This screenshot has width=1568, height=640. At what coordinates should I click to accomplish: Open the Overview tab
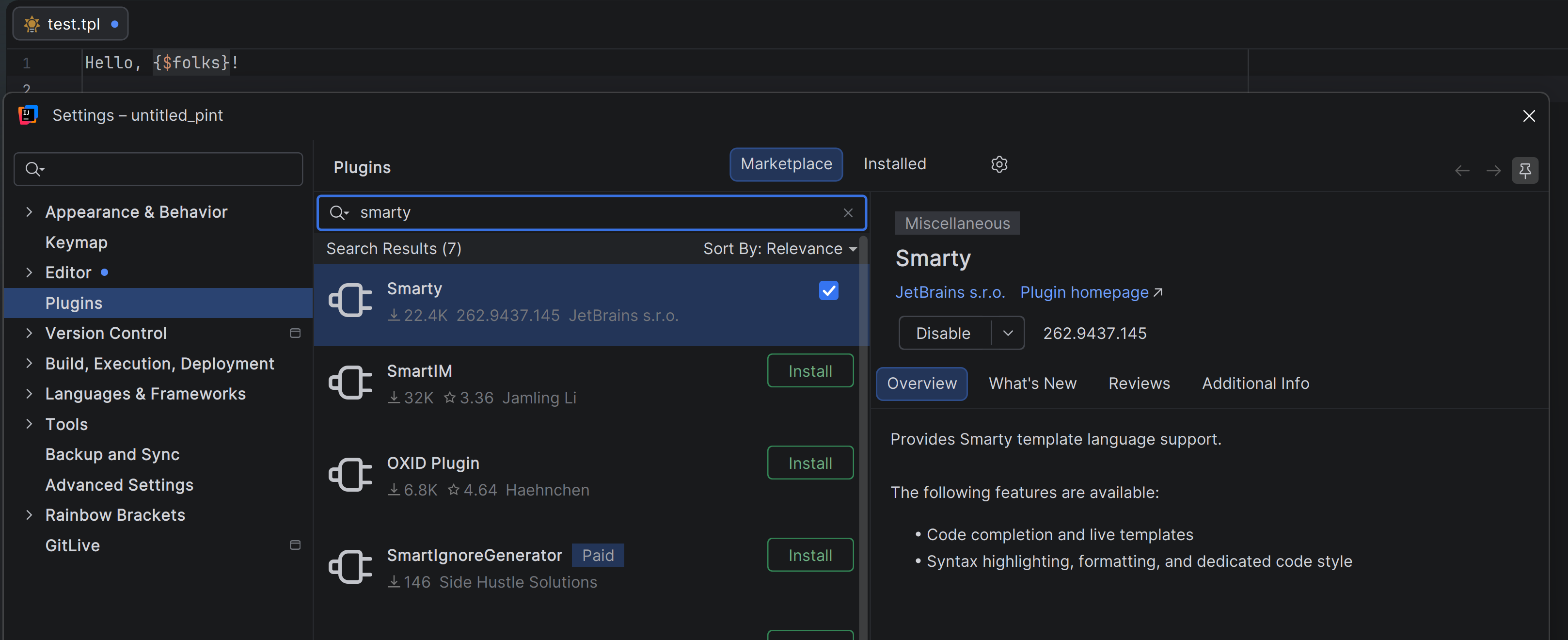921,384
